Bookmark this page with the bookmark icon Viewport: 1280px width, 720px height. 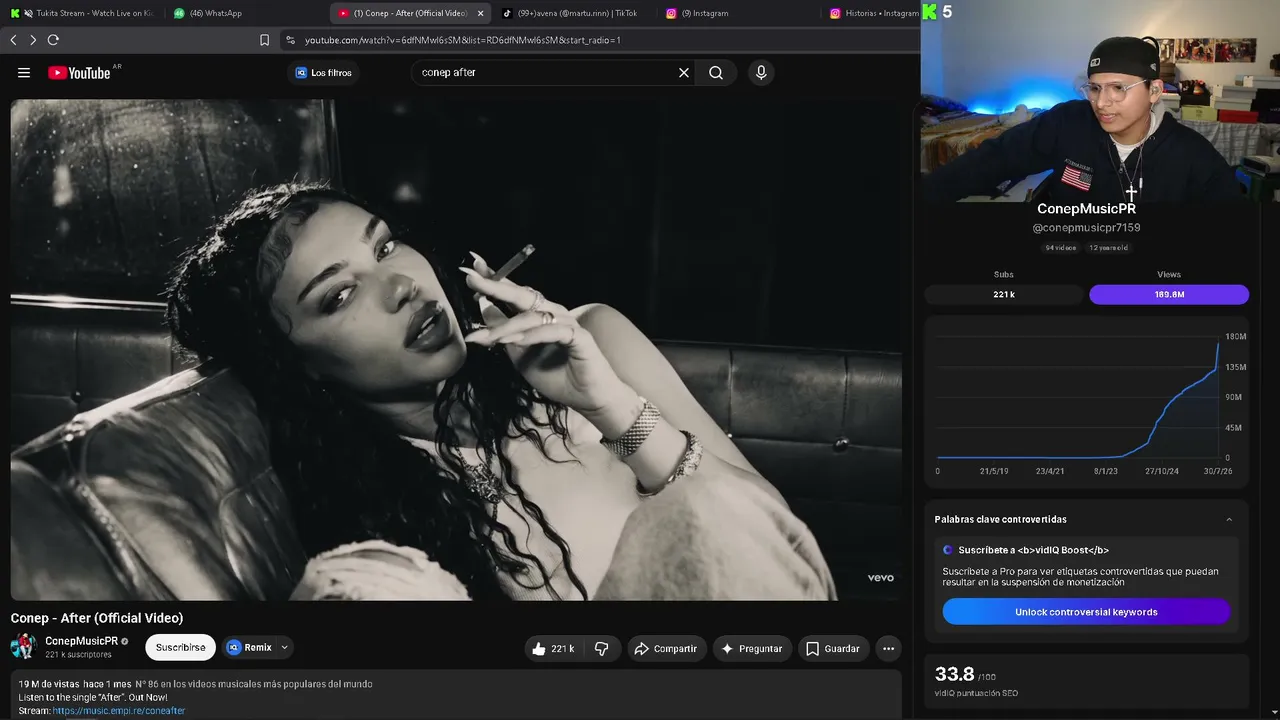pos(264,40)
